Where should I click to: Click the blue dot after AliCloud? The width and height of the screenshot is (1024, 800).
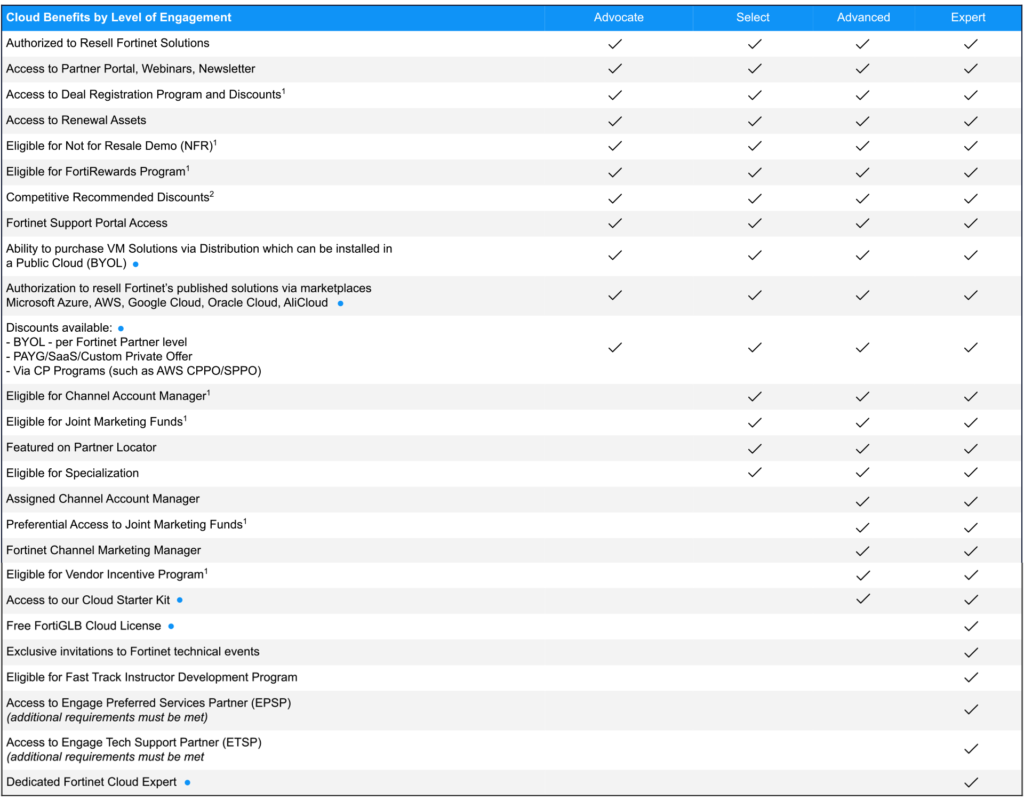(x=340, y=304)
